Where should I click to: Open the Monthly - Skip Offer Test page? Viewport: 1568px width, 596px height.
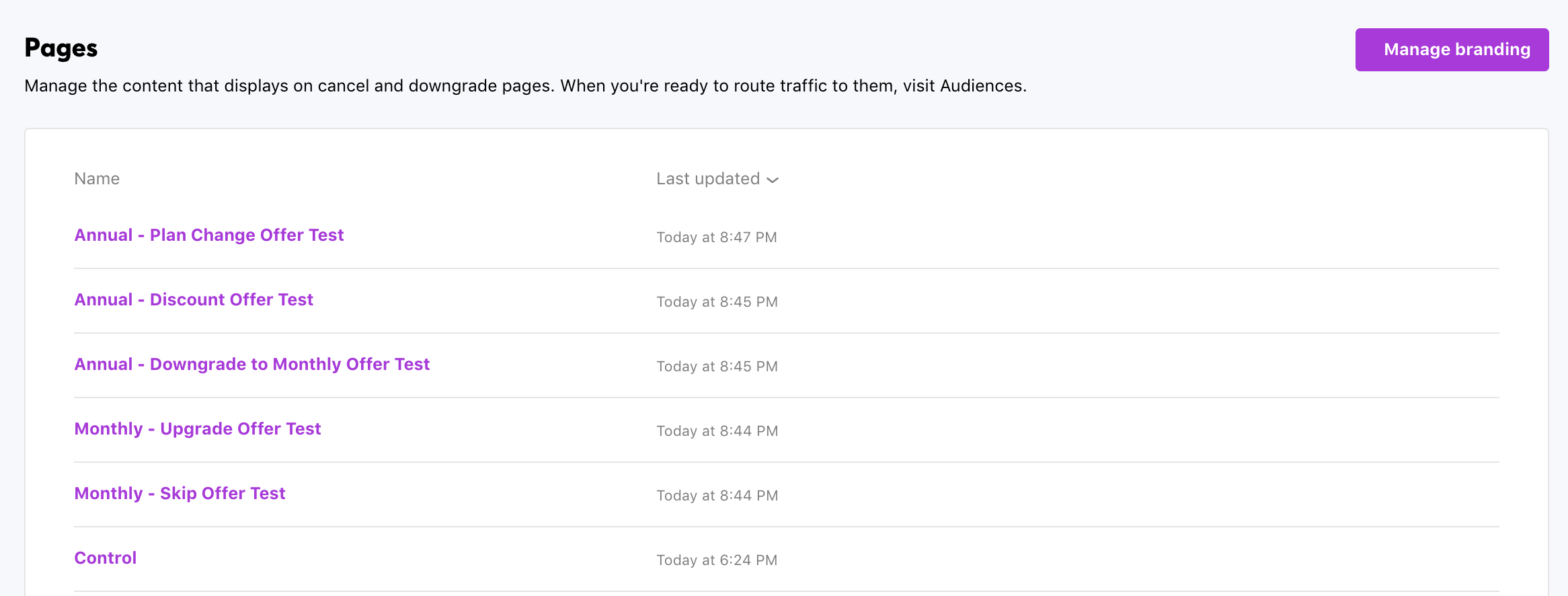click(x=180, y=494)
